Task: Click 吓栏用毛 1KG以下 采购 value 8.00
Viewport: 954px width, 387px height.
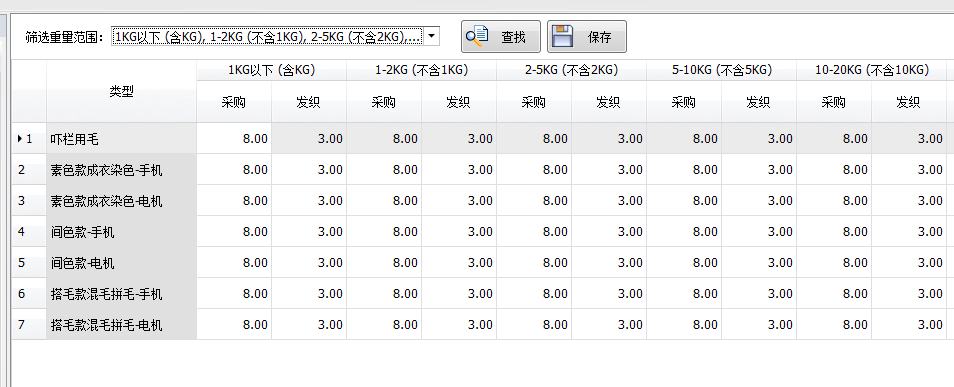Action: tap(234, 139)
